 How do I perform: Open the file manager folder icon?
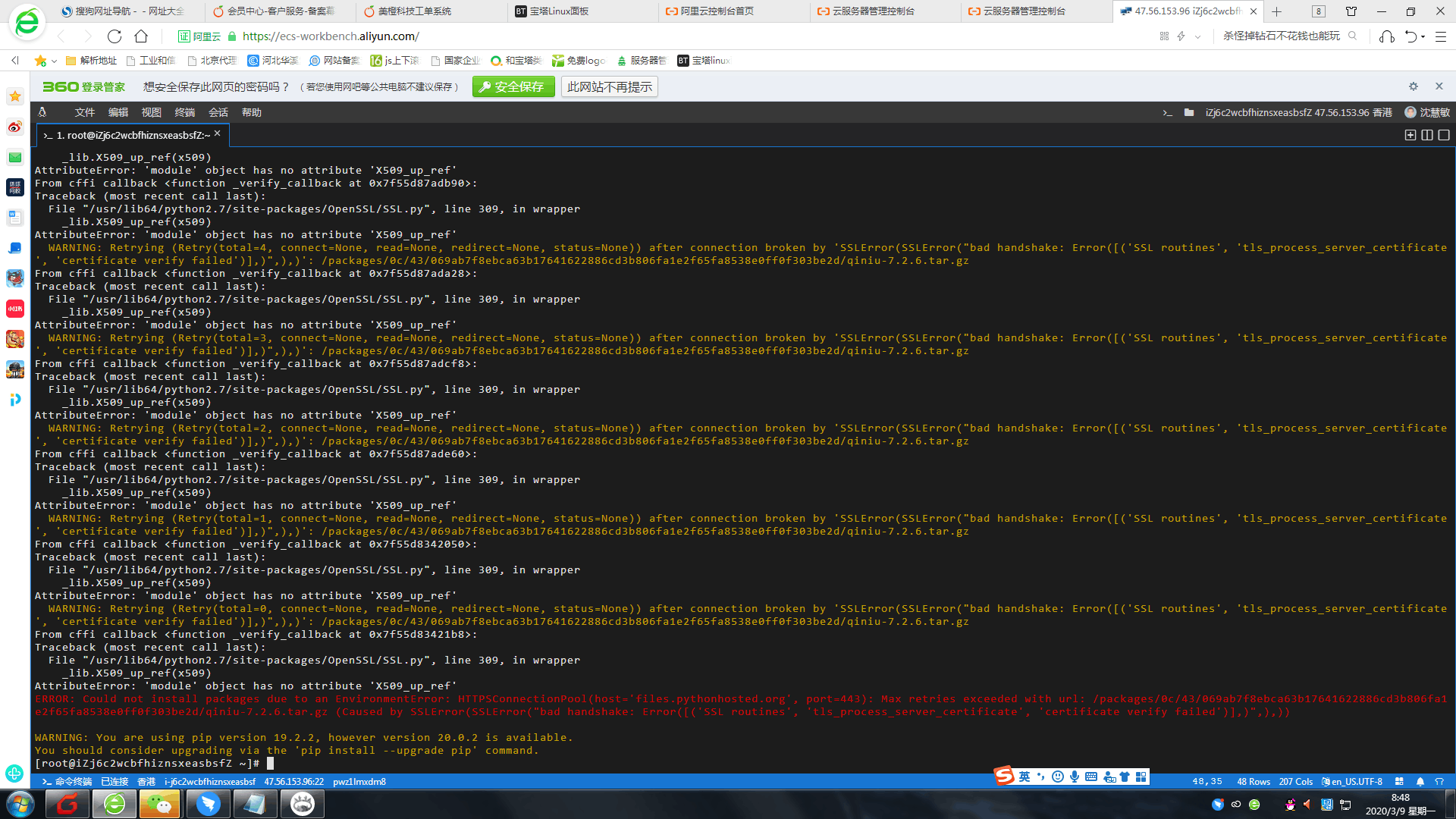tap(1189, 112)
